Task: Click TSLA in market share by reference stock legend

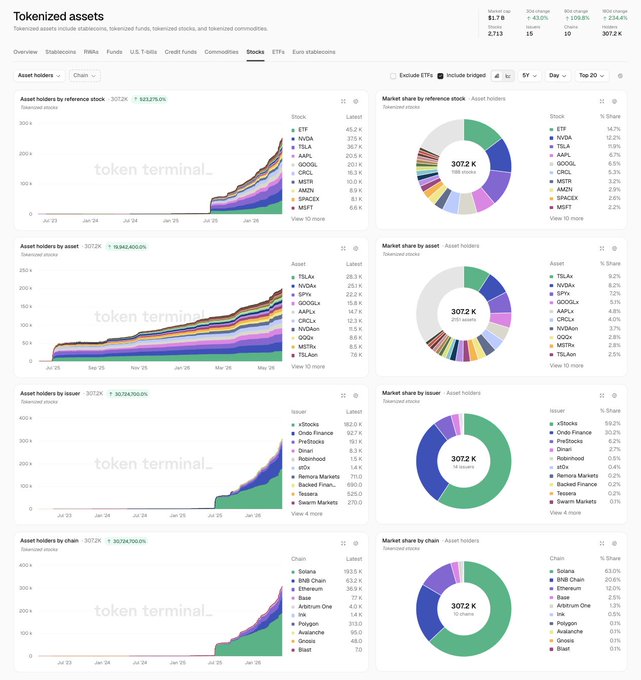Action: pyautogui.click(x=563, y=147)
